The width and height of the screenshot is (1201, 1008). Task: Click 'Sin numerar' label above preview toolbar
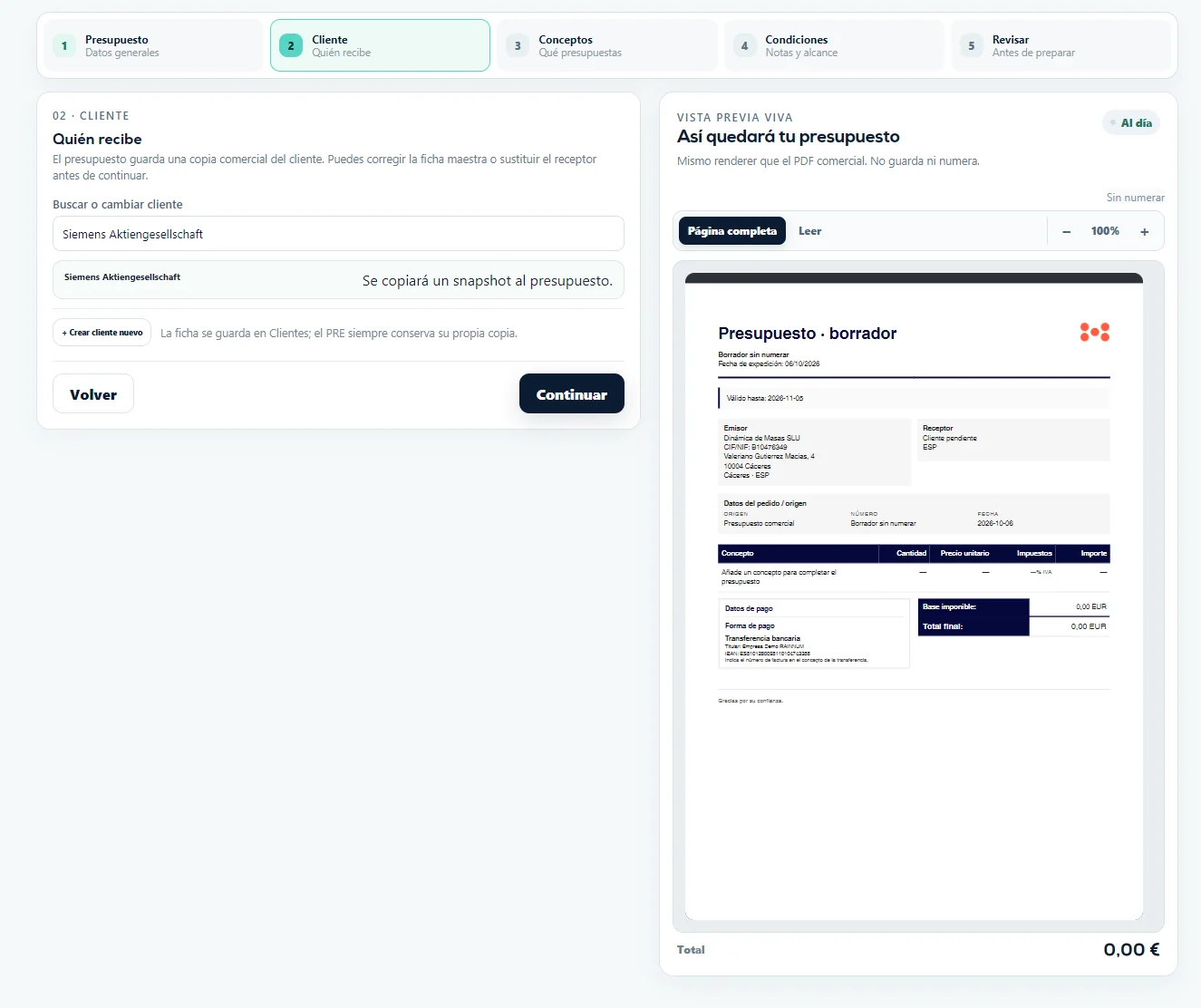pyautogui.click(x=1135, y=198)
